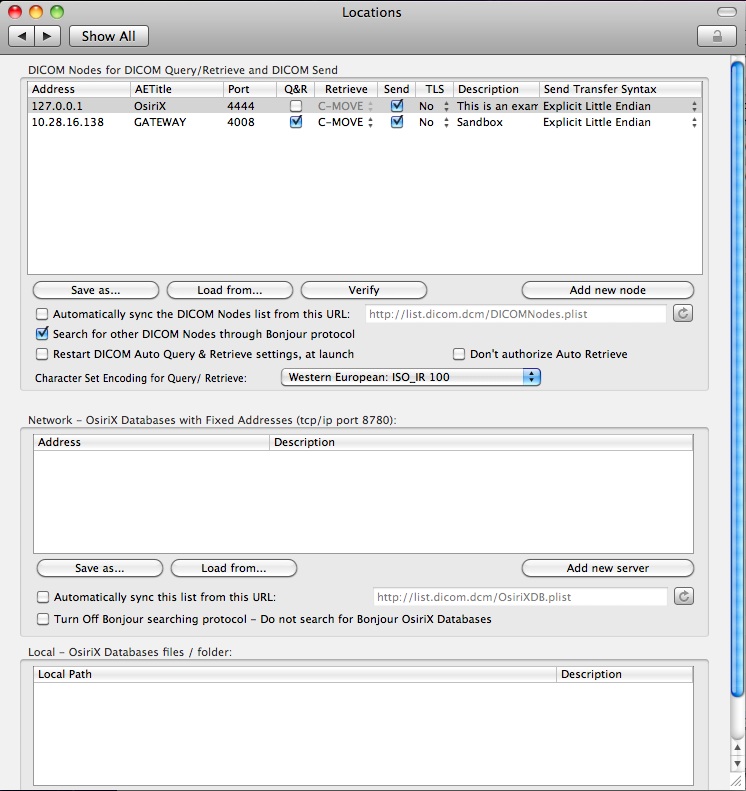The width and height of the screenshot is (746, 791).
Task: Click the Verify button
Action: (x=363, y=290)
